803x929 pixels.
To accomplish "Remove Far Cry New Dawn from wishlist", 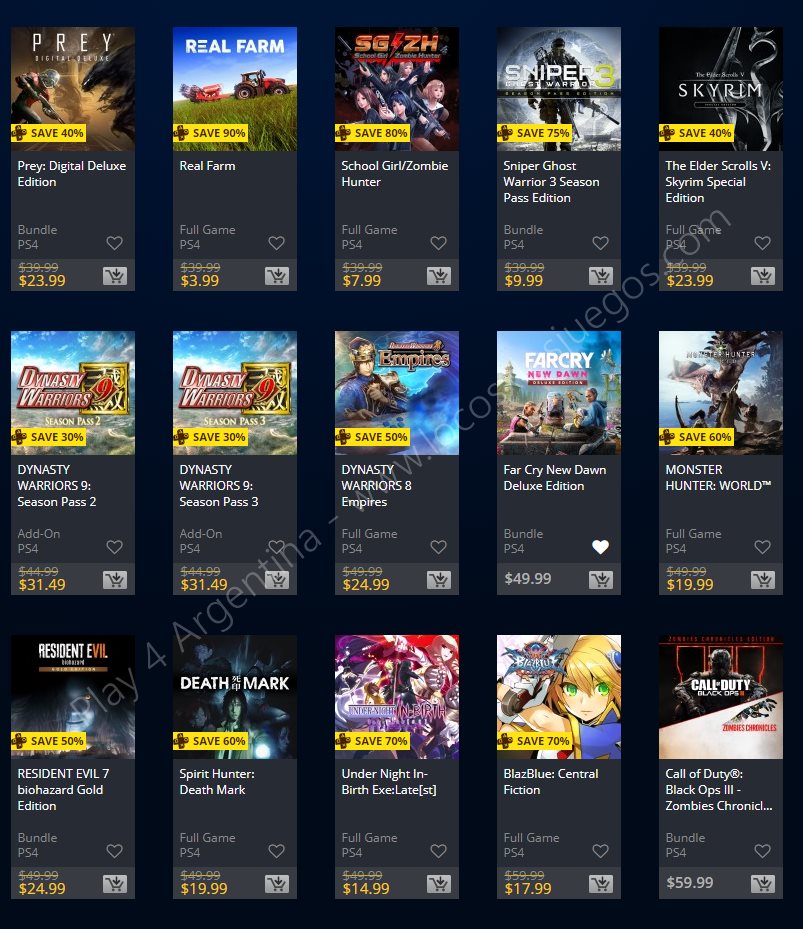I will (600, 547).
